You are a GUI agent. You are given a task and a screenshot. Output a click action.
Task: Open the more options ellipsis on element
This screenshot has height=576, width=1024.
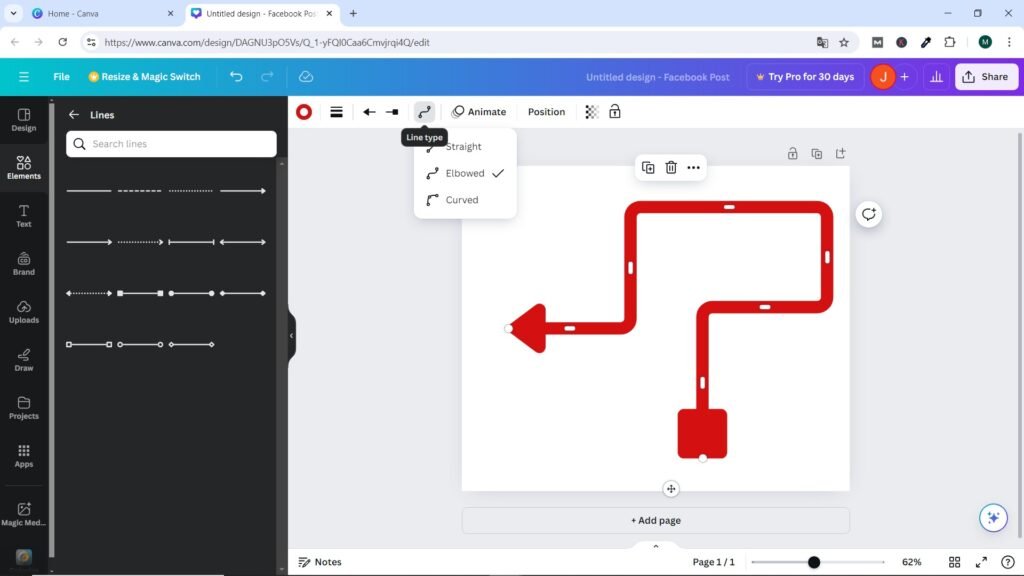[x=693, y=168]
